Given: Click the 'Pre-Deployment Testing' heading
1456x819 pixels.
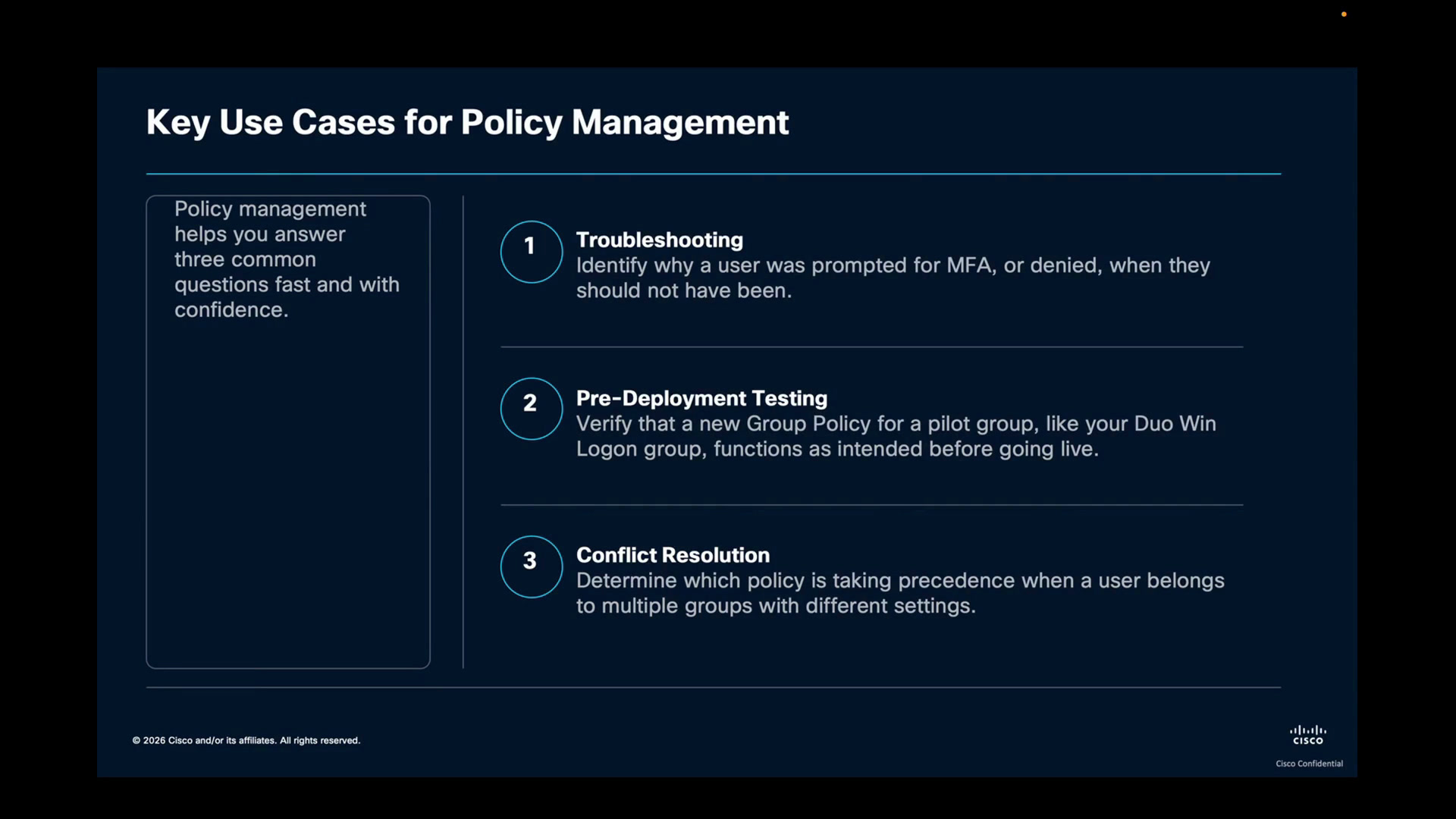Looking at the screenshot, I should (x=701, y=398).
